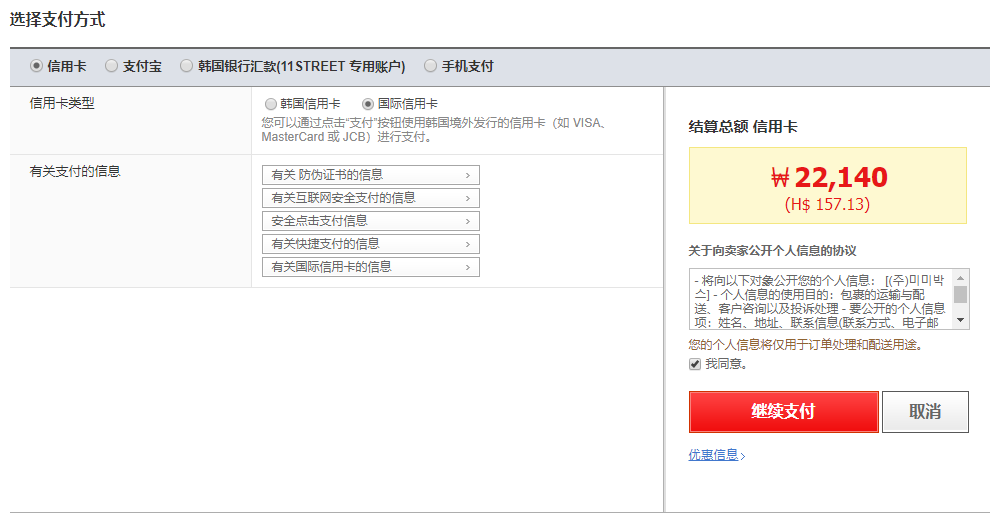Viewport: 1000px width, 530px height.
Task: Select 支付宝 as payment method
Action: click(112, 67)
